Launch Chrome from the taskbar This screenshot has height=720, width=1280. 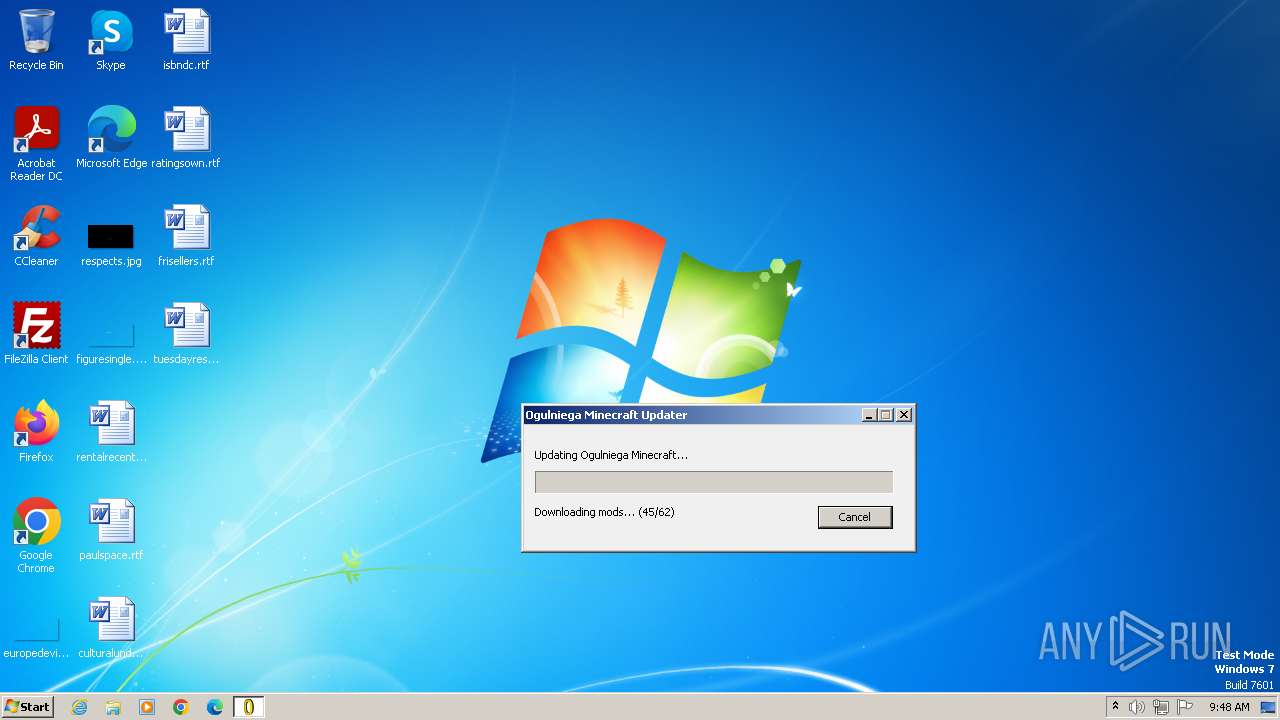point(181,707)
